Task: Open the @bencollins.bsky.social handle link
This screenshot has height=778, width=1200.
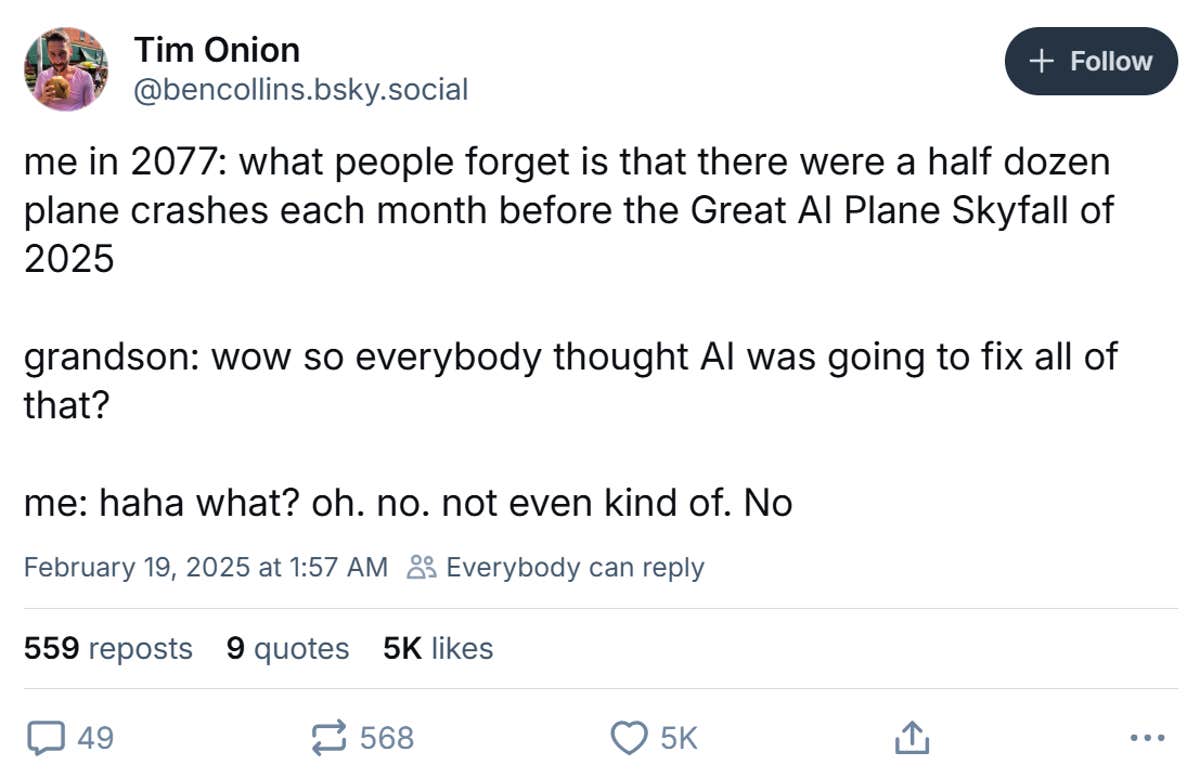Action: point(301,90)
